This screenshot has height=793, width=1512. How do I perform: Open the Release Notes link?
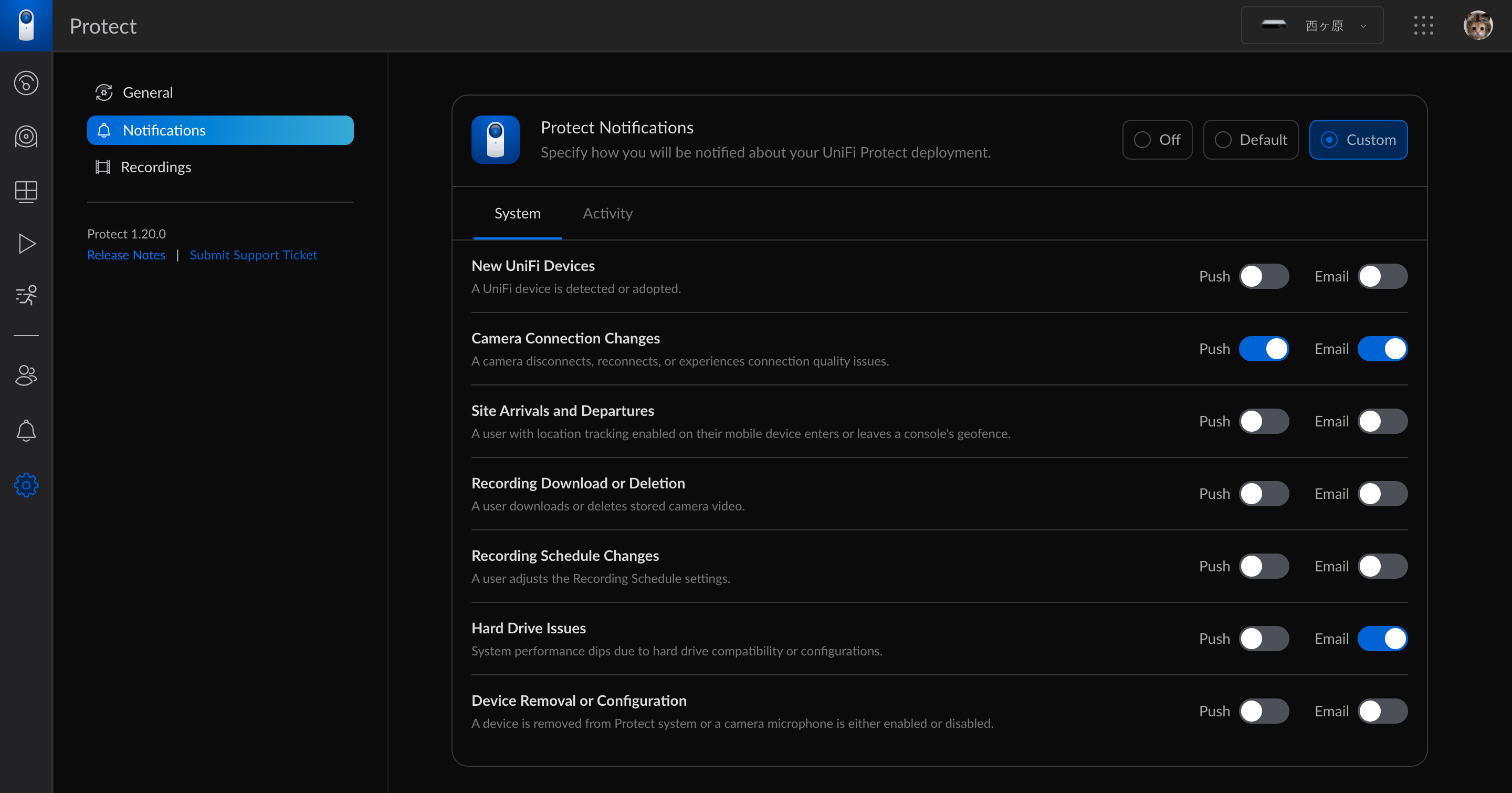coord(126,255)
